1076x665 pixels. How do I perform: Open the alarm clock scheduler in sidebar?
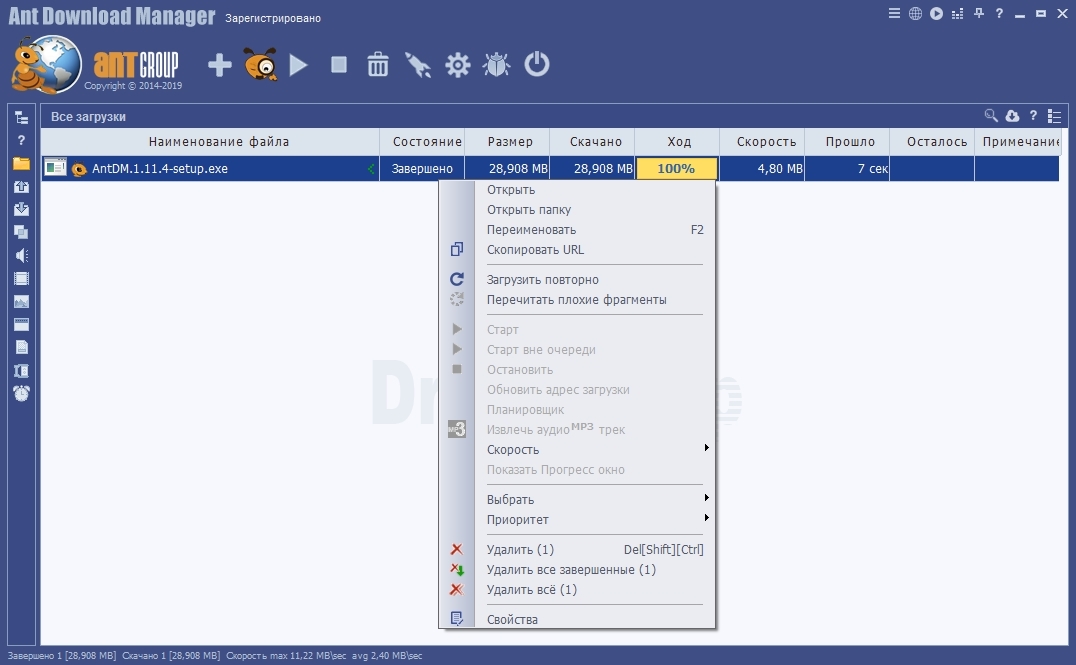(x=21, y=393)
